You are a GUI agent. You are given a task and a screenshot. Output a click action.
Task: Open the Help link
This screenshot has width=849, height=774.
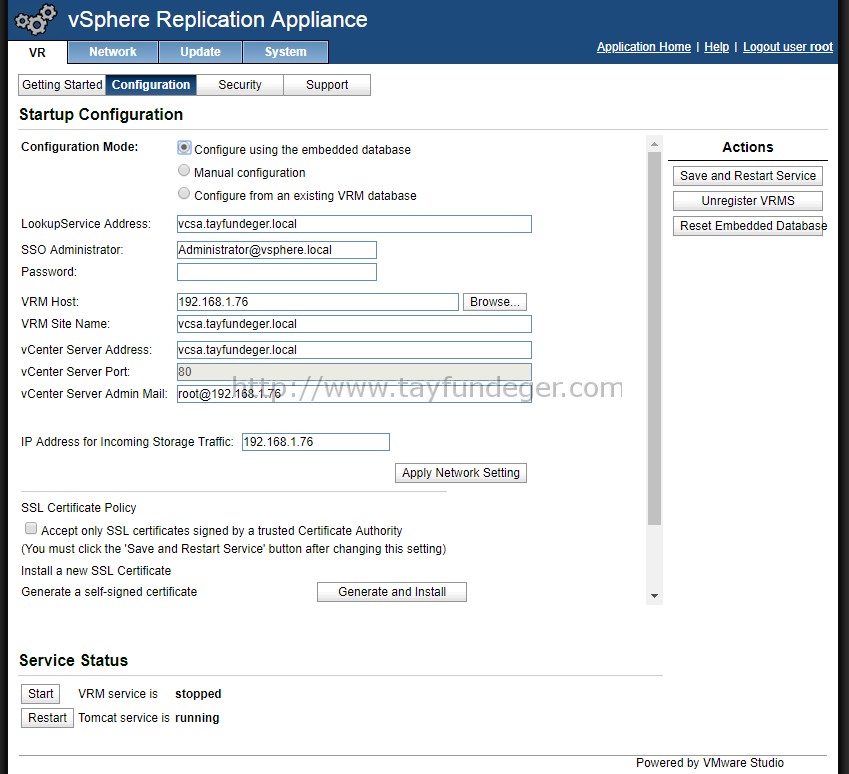point(716,47)
